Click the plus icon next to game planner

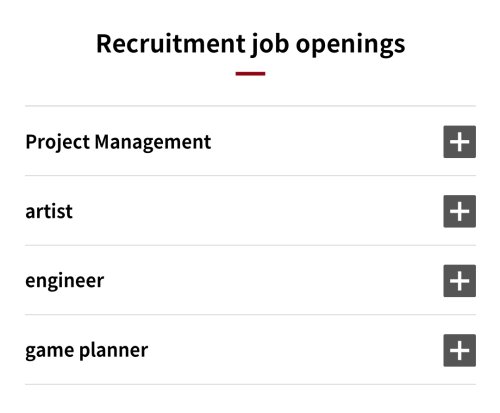459,350
